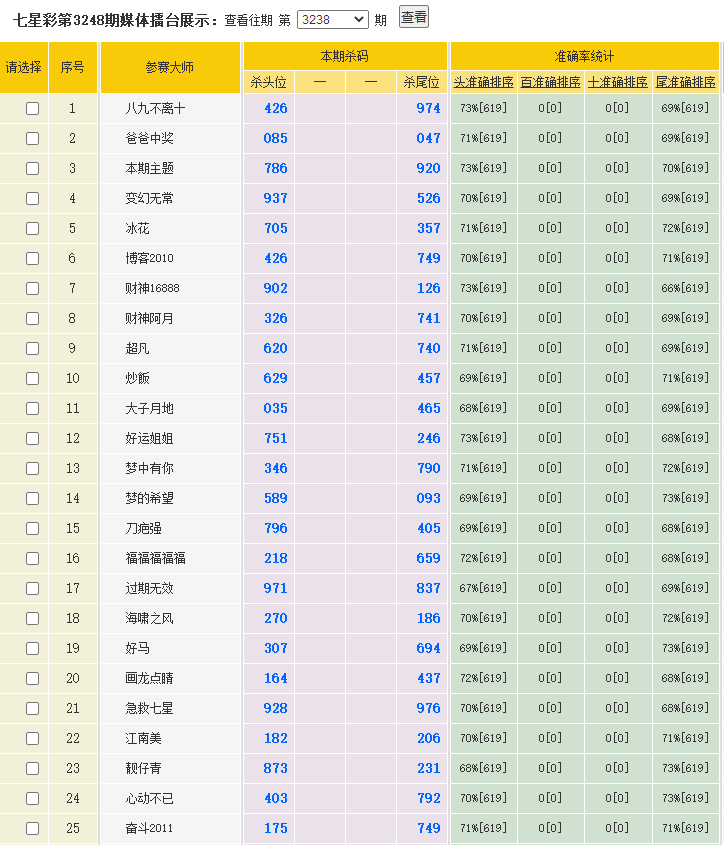The width and height of the screenshot is (724, 845).
Task: Sort by 尾准确排序 column
Action: click(x=686, y=82)
